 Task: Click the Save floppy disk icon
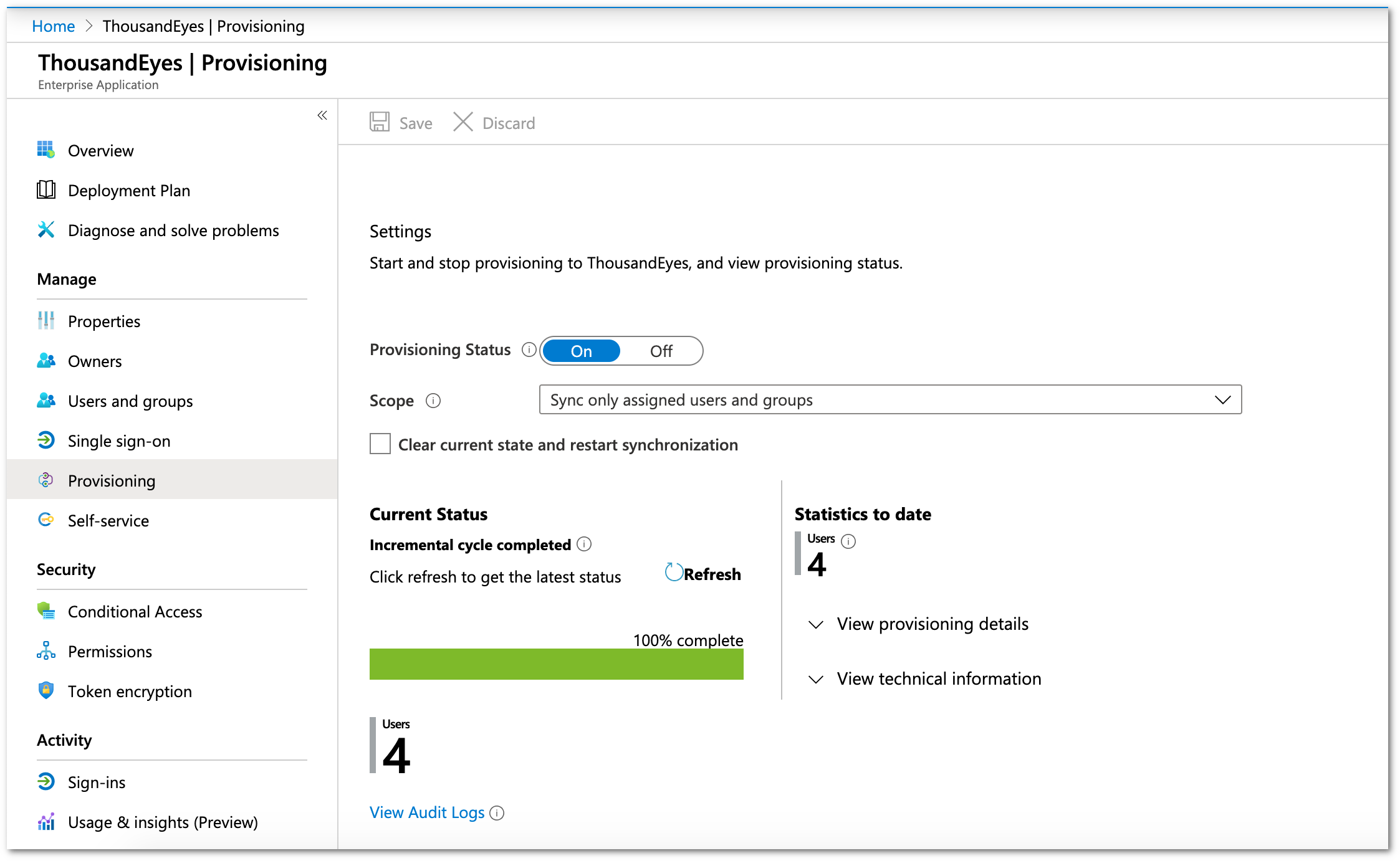(380, 122)
